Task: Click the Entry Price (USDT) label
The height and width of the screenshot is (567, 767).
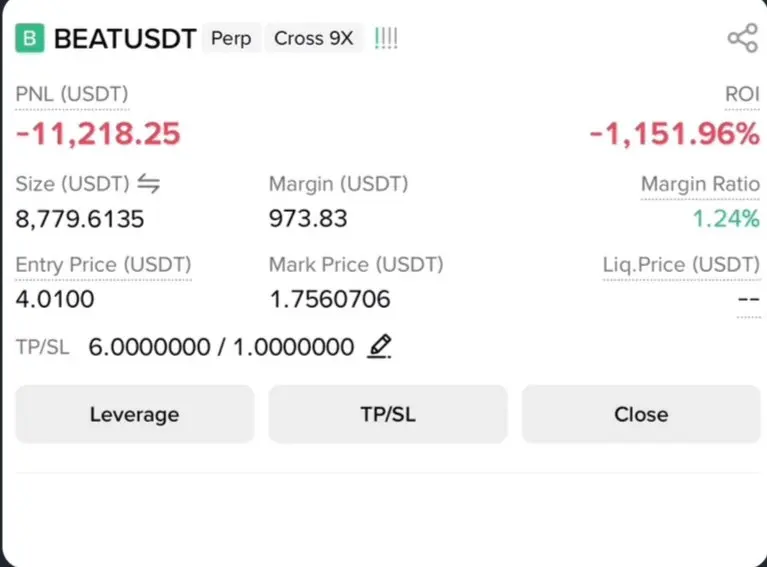Action: click(103, 265)
